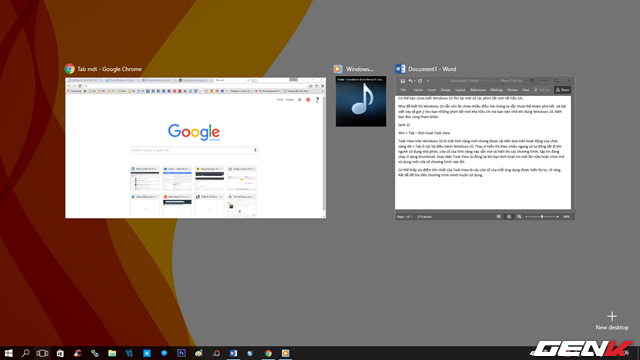Switch to the Google Chrome window thumbnail
Screen dimensions: 640x360
pos(196,147)
